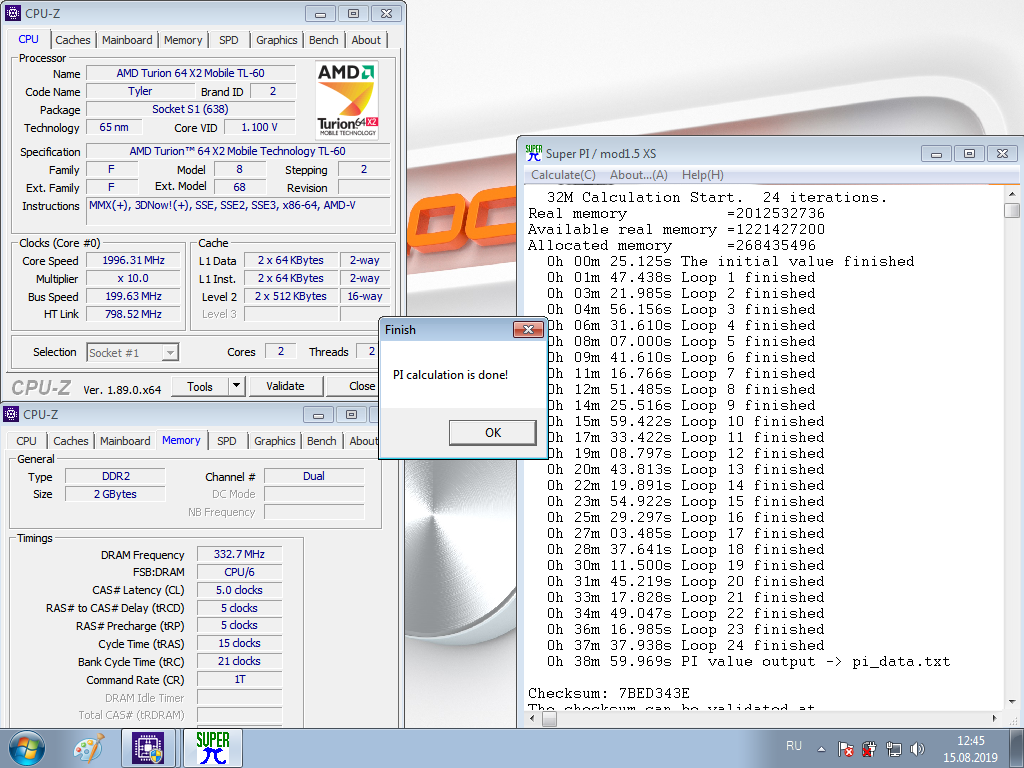Click the RU language indicator
Screen dimensions: 1024x768
[x=793, y=746]
